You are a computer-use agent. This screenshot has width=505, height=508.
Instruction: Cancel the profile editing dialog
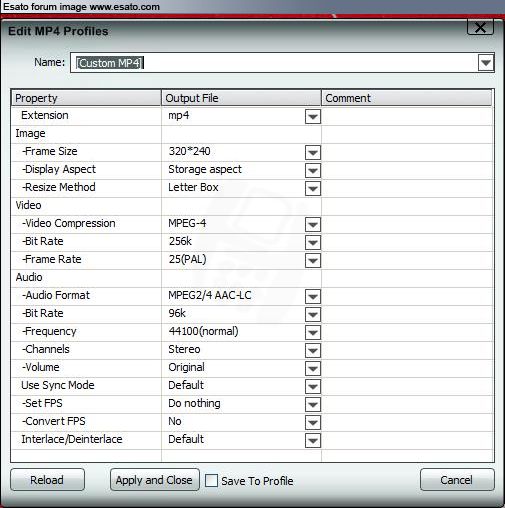(x=457, y=480)
